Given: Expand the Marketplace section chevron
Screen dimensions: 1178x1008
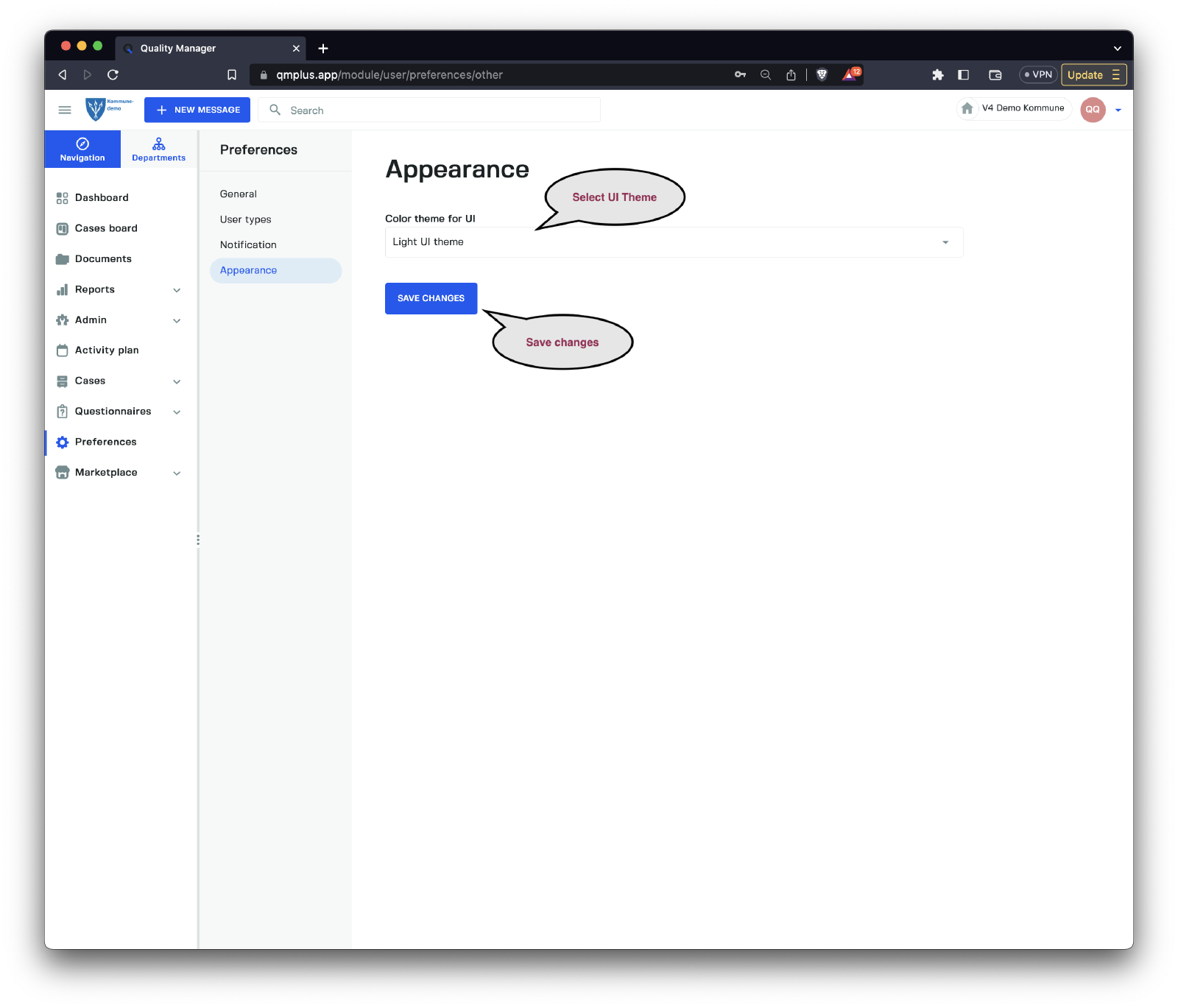Looking at the screenshot, I should pos(177,473).
